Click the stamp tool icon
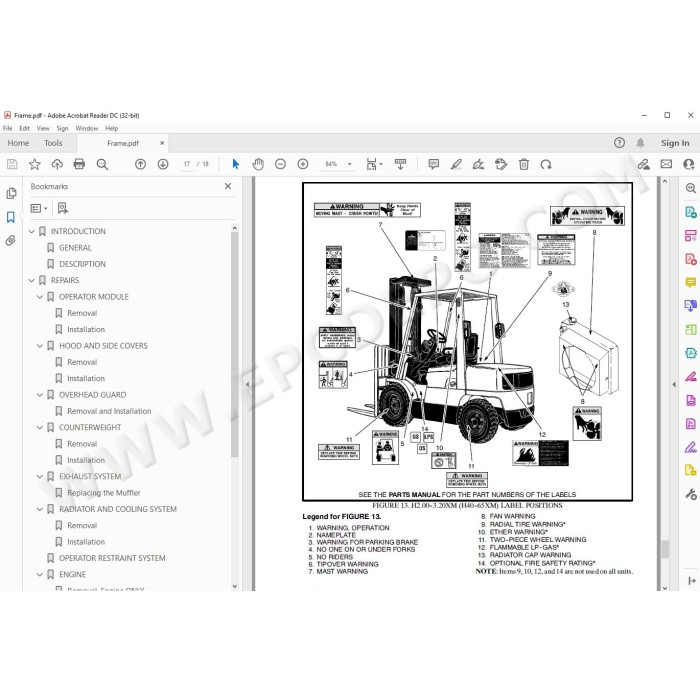 [501, 164]
